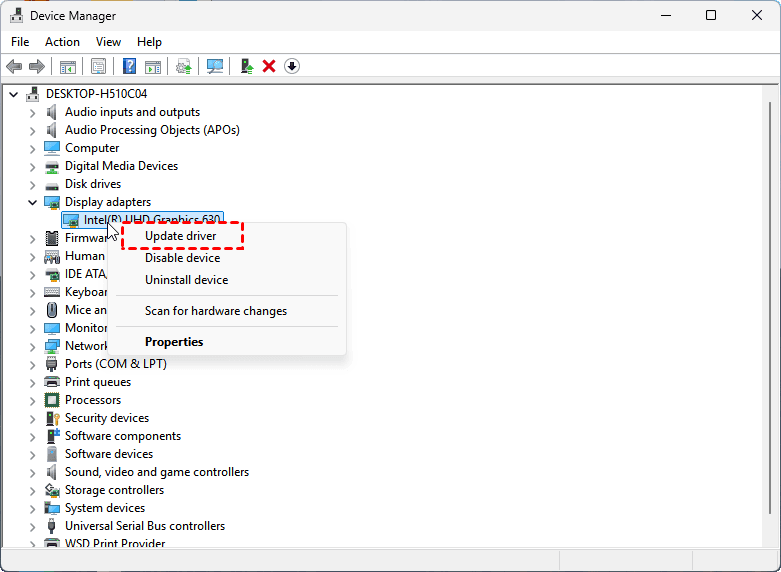Image resolution: width=781 pixels, height=572 pixels.
Task: Click the vertical scrollbar of the device tree
Action: coord(769,300)
